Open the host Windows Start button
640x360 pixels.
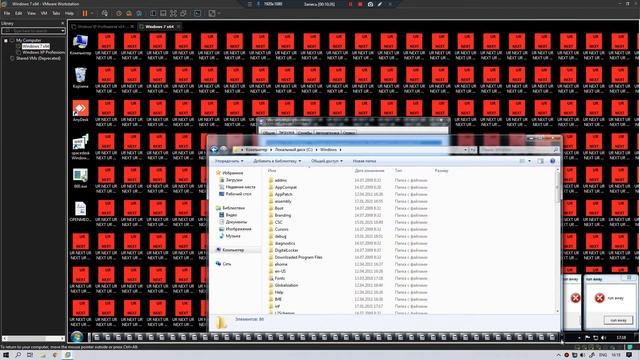click(x=6, y=355)
